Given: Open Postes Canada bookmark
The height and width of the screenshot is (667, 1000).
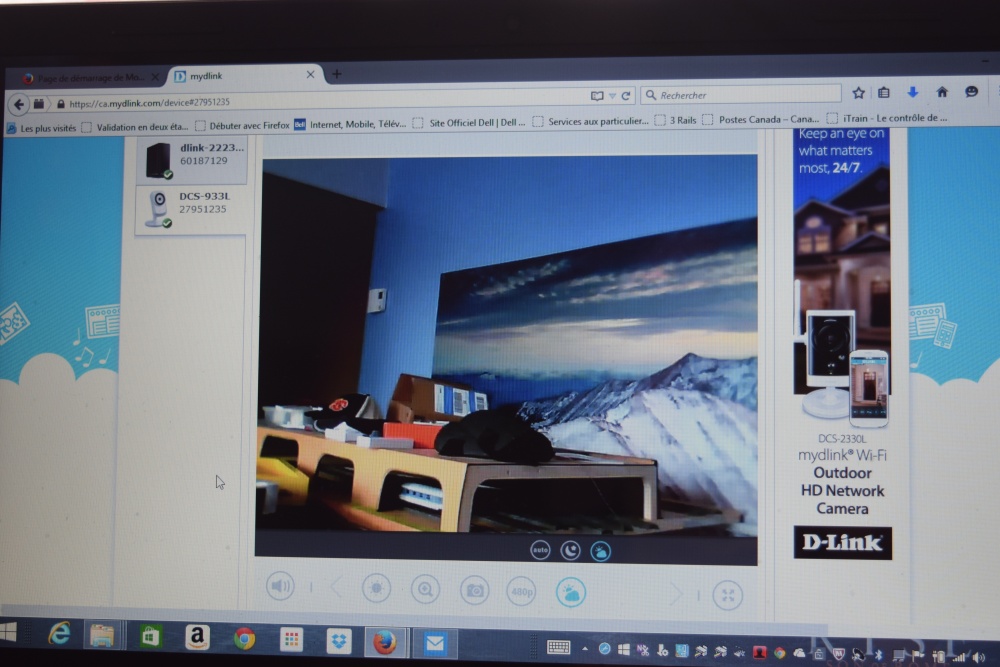Looking at the screenshot, I should [x=761, y=119].
